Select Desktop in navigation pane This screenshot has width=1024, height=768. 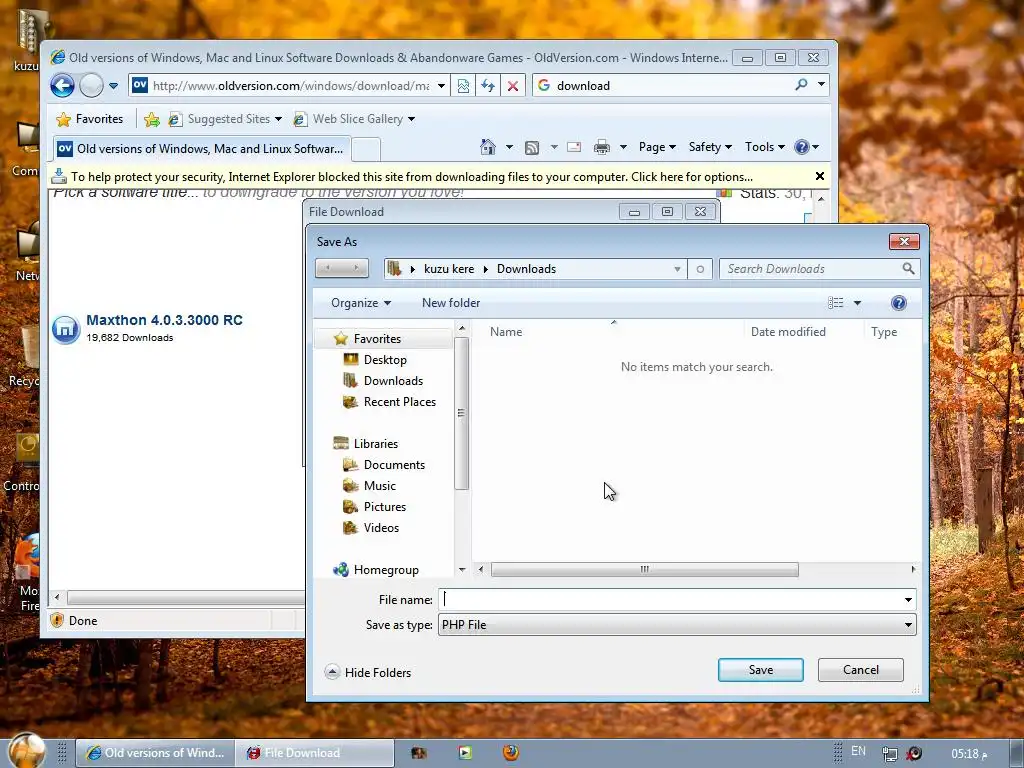[x=385, y=360]
